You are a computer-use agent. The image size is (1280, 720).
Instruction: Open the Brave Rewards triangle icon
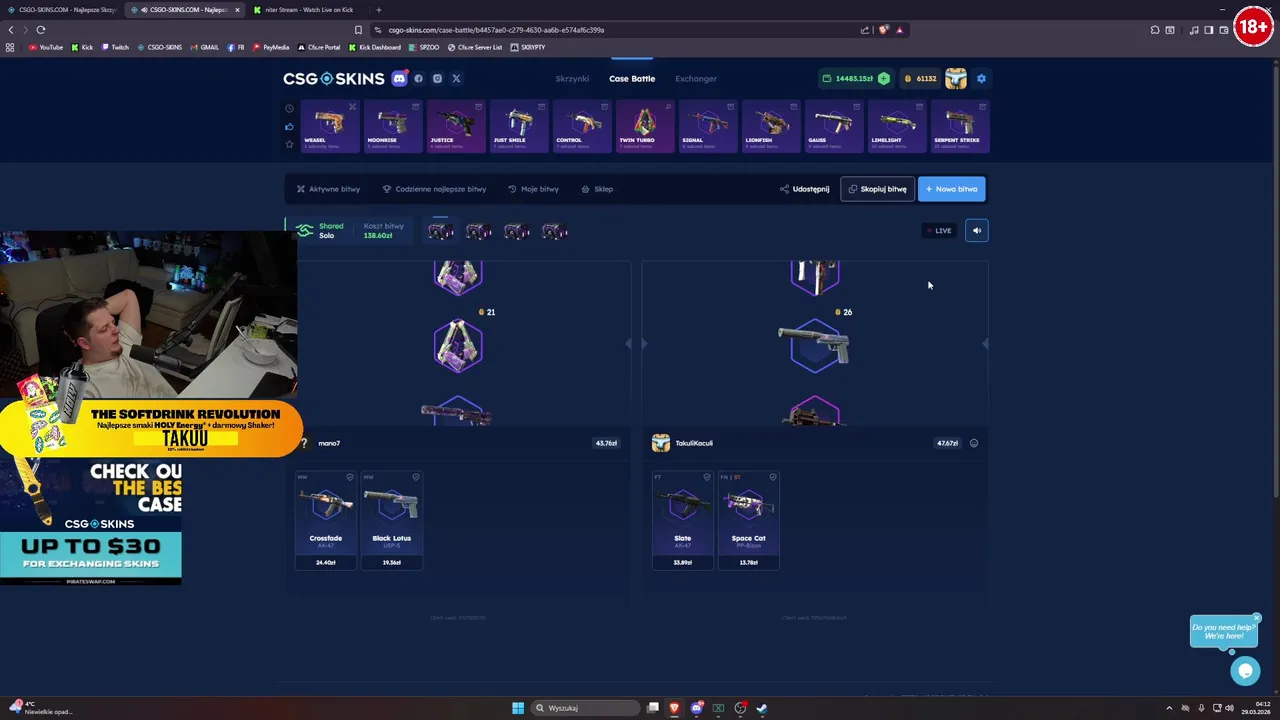[899, 30]
